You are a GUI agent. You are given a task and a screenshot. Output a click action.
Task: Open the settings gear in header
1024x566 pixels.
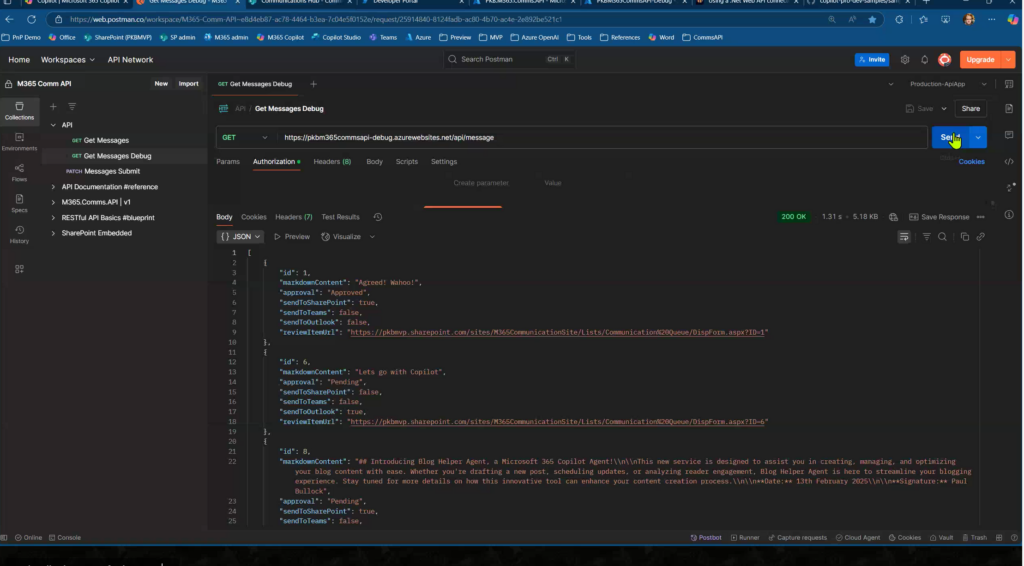(904, 59)
